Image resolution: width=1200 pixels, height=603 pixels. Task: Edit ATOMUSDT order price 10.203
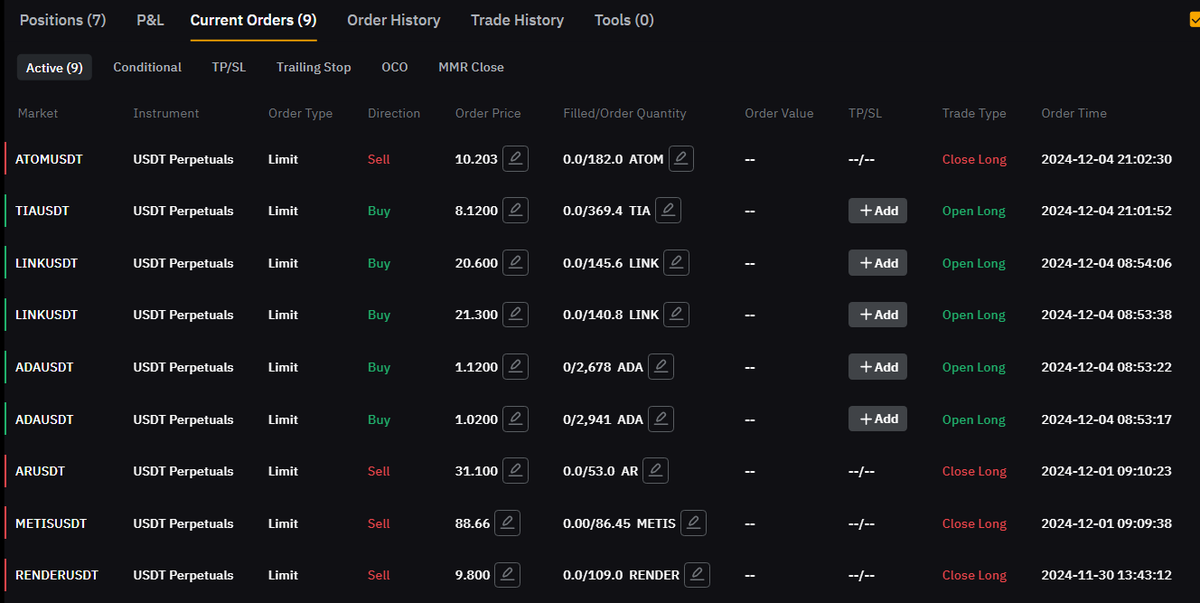coord(515,159)
